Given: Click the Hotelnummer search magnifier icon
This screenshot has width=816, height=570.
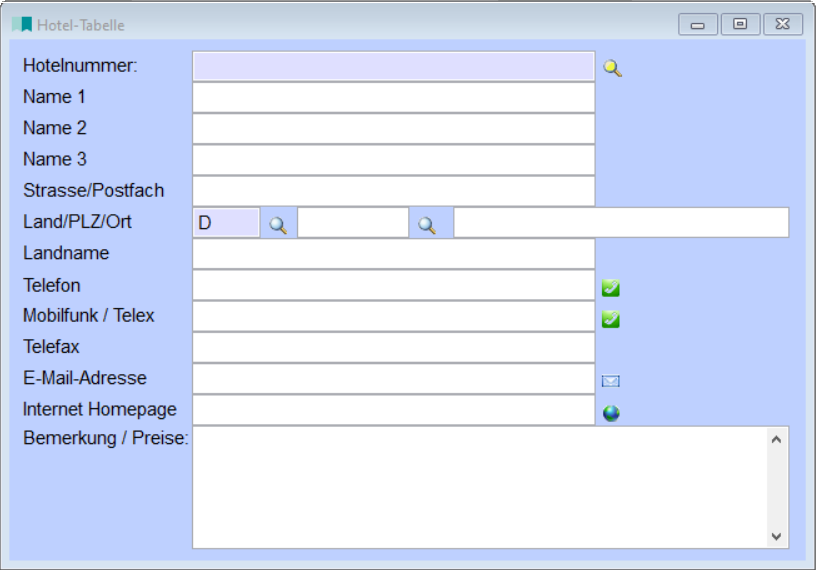Looking at the screenshot, I should click(612, 69).
